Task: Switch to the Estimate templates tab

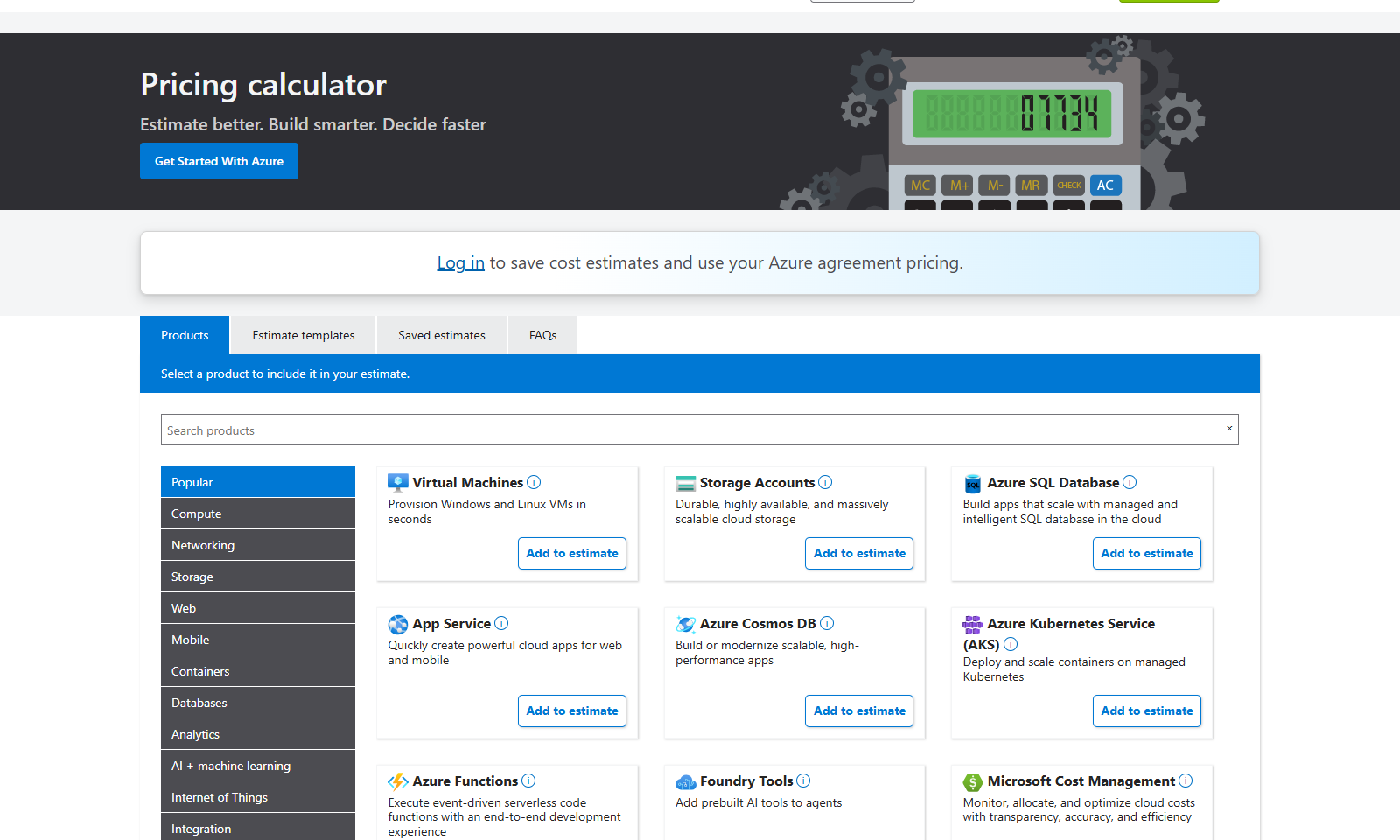Action: (x=304, y=335)
